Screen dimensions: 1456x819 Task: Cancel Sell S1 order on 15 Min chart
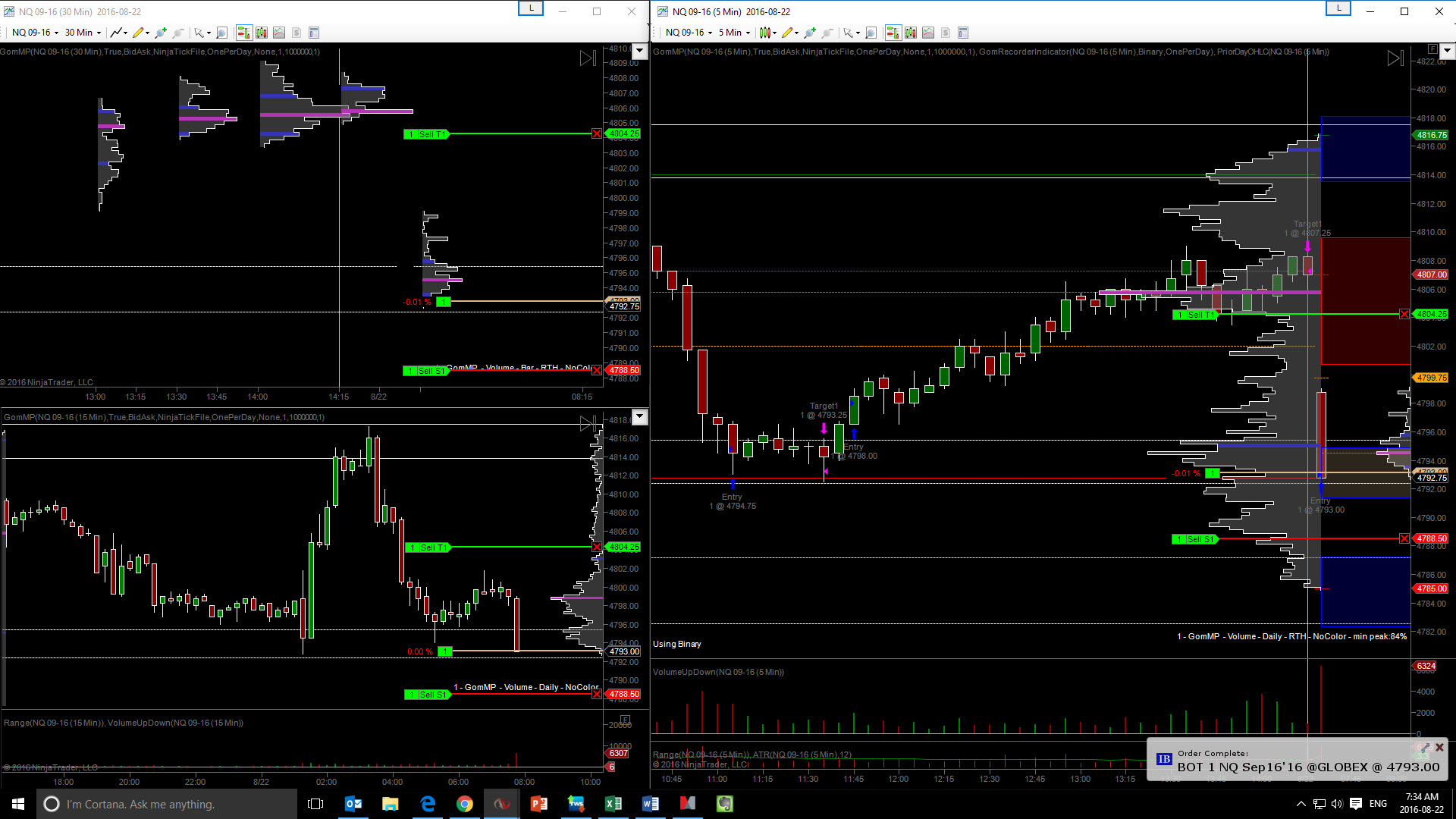(597, 695)
